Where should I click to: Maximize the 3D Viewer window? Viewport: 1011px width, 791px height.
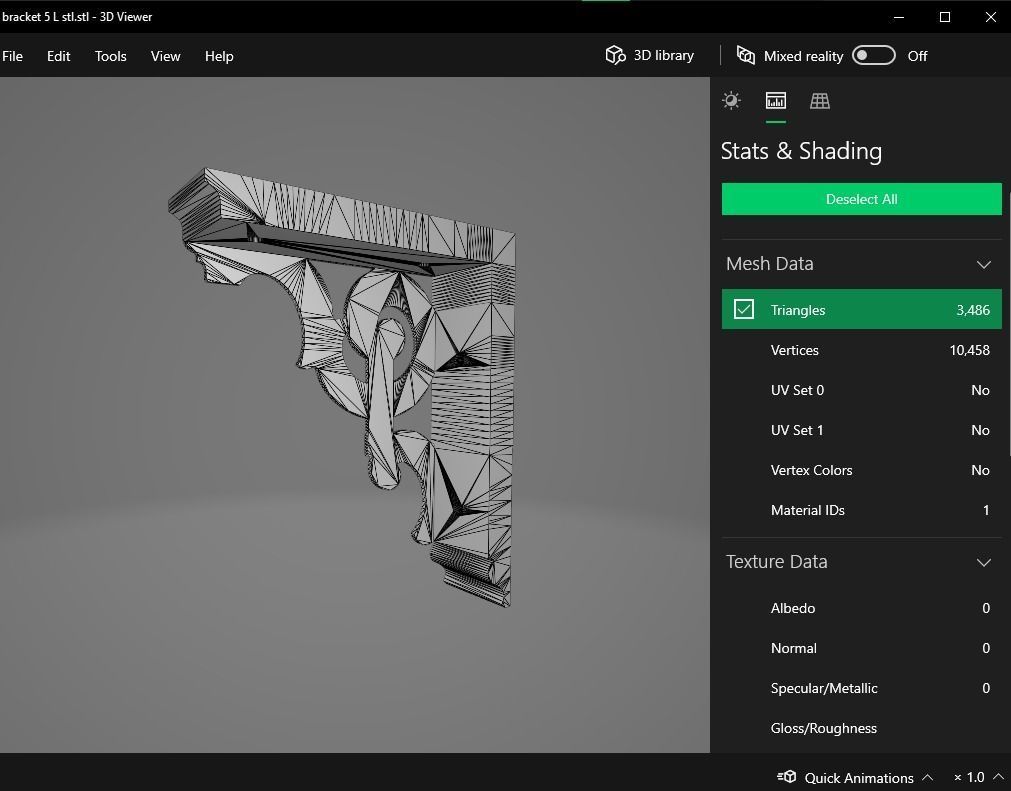click(x=945, y=17)
